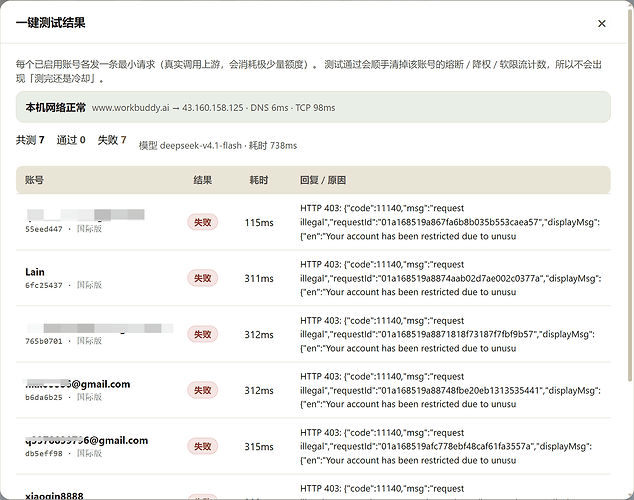Click the 失败 badge in the 55eed447 row
The height and width of the screenshot is (500, 634).
click(203, 222)
